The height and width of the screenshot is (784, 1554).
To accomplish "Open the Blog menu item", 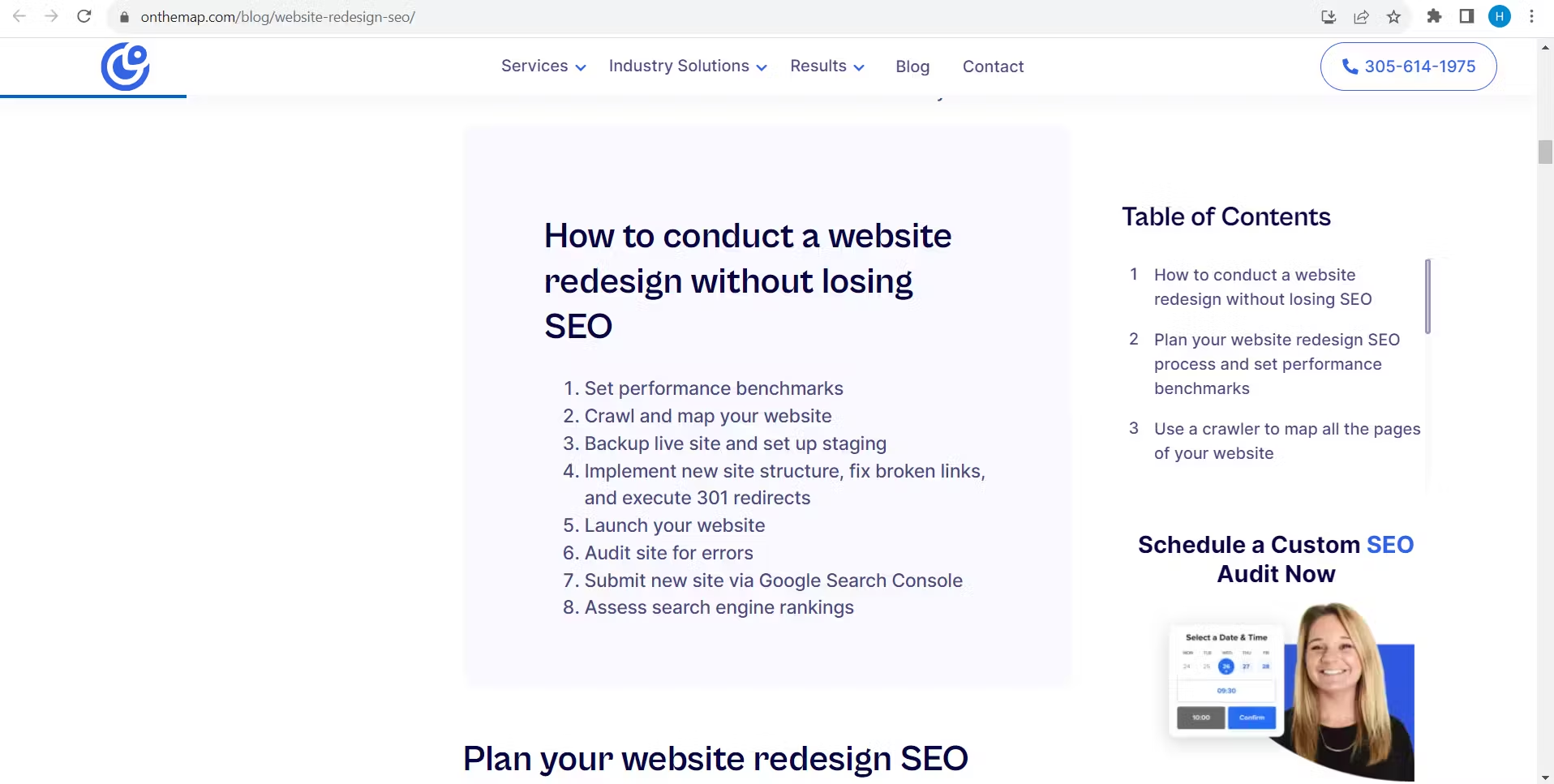I will tap(912, 66).
